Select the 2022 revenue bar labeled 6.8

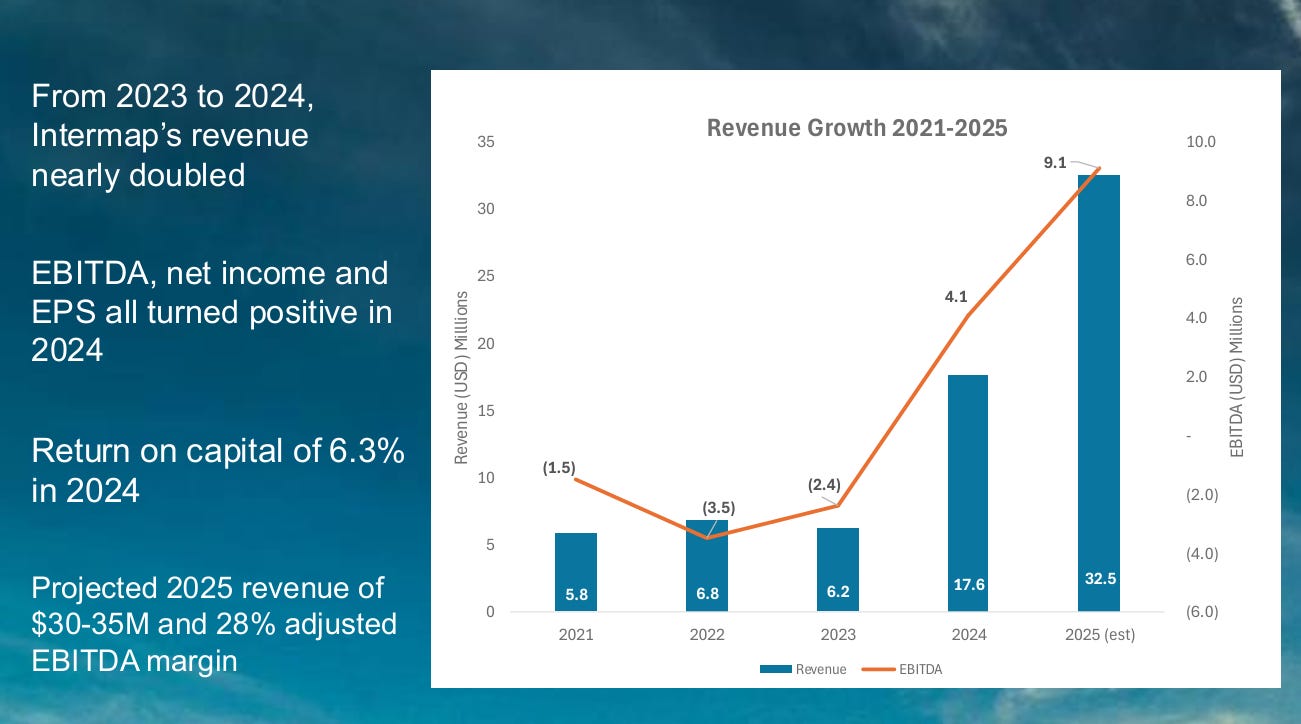click(707, 566)
